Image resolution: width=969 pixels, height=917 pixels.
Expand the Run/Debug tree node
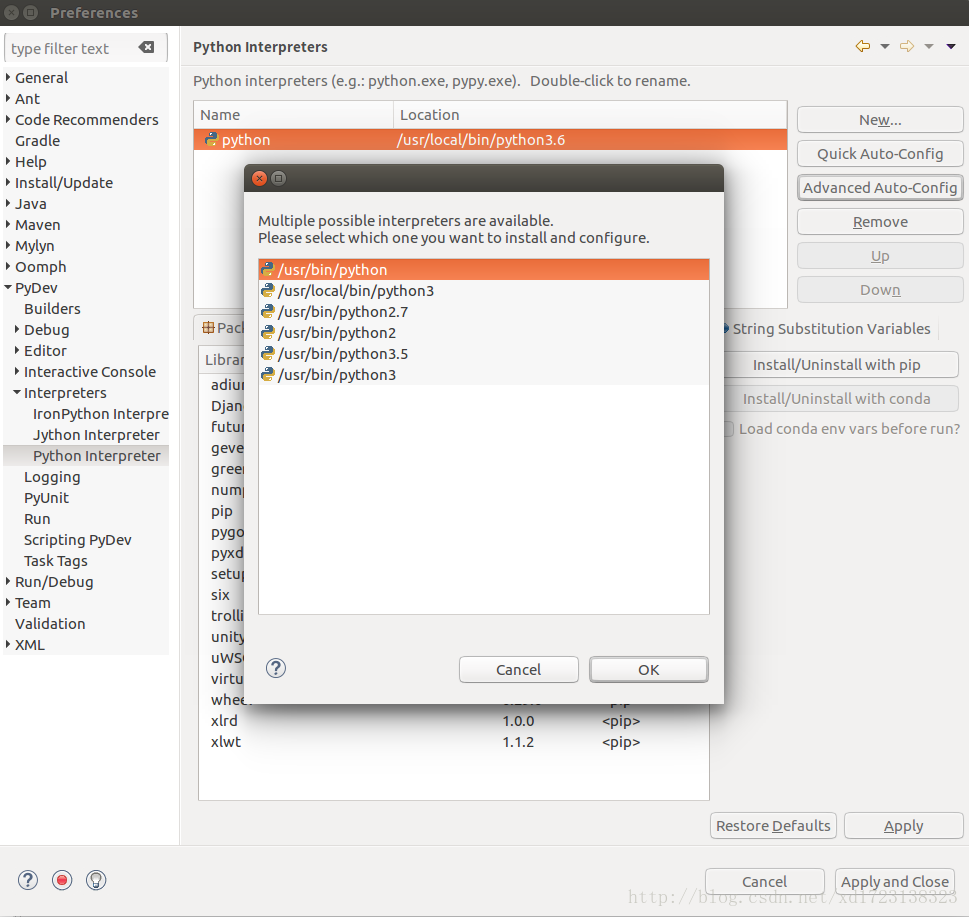(8, 581)
